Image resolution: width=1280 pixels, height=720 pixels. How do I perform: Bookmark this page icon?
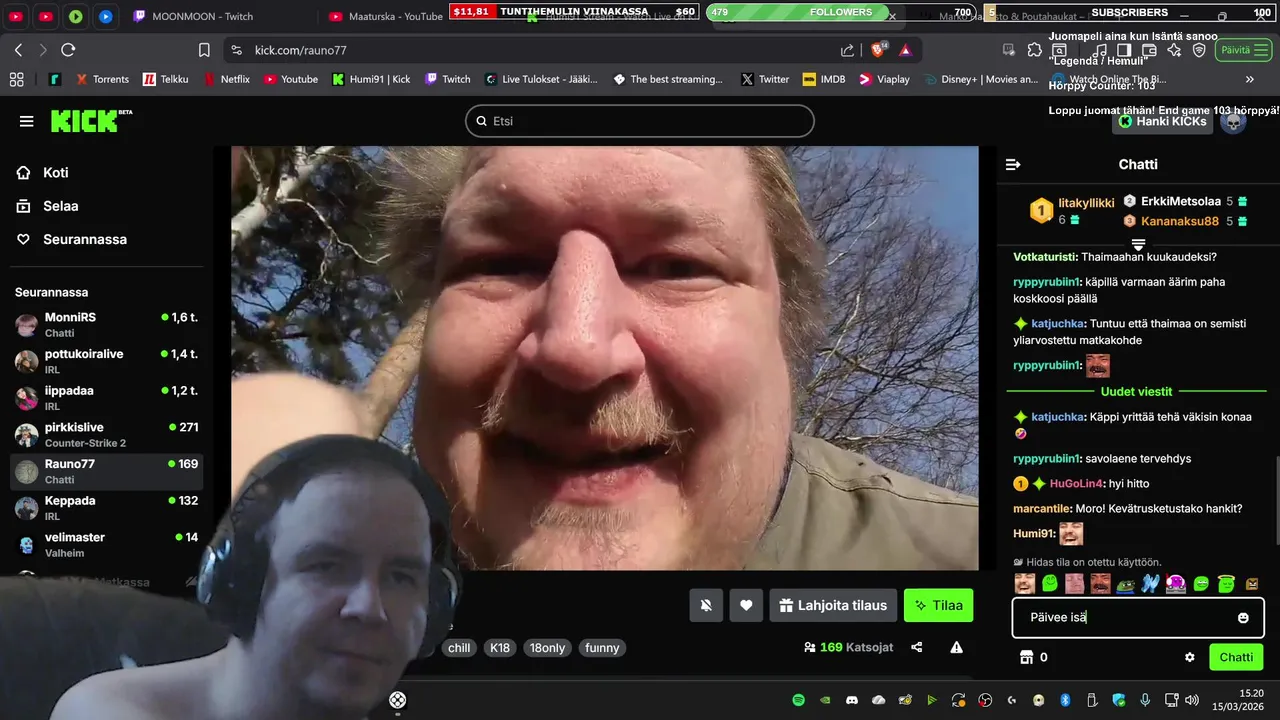click(204, 50)
